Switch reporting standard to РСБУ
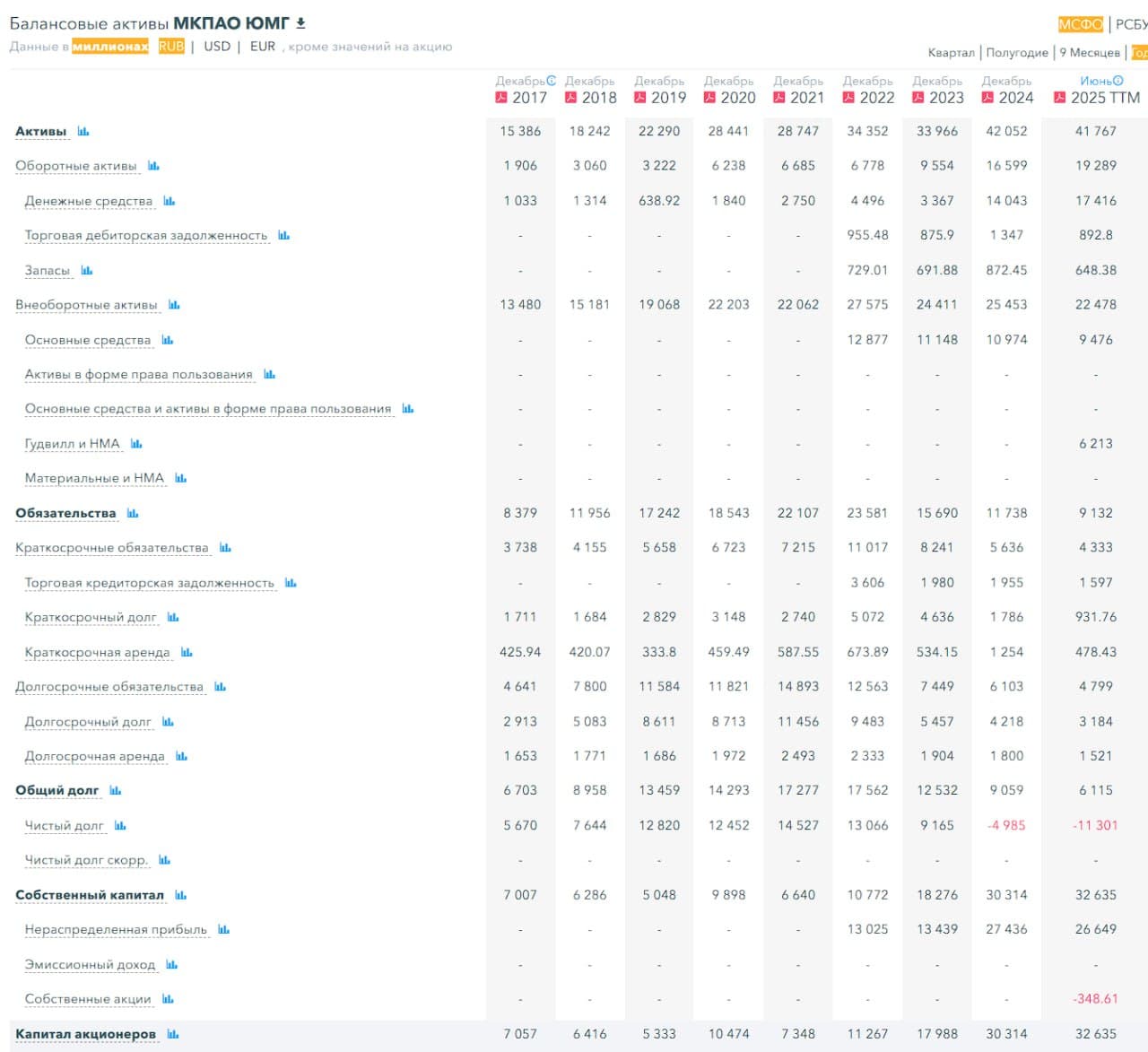The width and height of the screenshot is (1148, 1052). tap(1131, 24)
